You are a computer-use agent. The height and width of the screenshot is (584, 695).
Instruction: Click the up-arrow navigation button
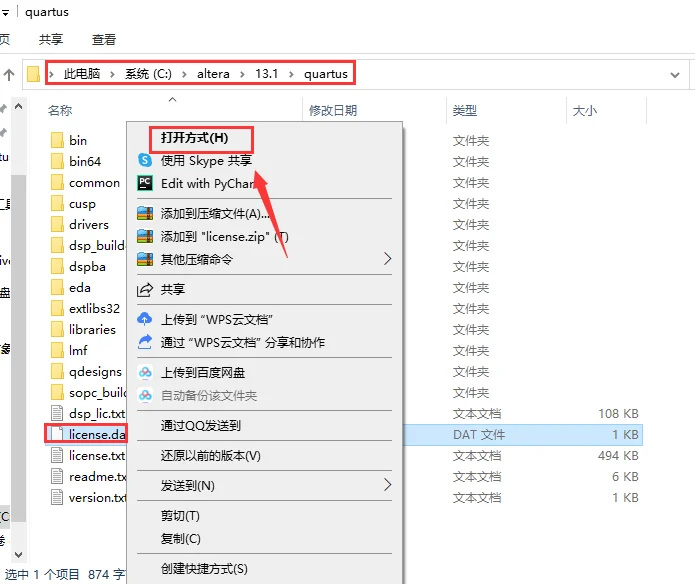tap(9, 74)
